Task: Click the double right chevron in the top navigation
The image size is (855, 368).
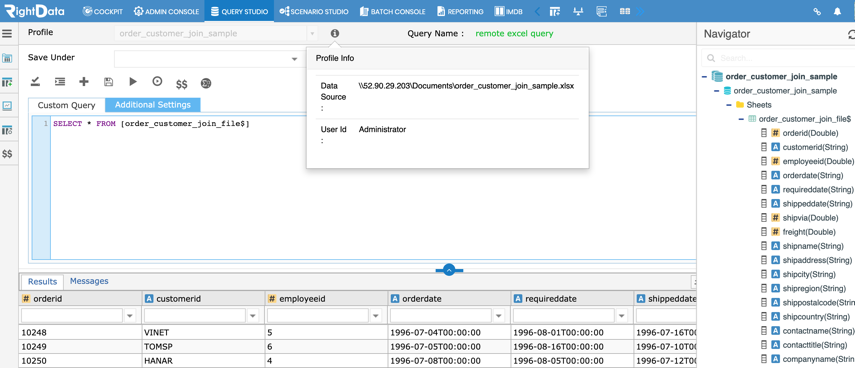Action: coord(641,11)
